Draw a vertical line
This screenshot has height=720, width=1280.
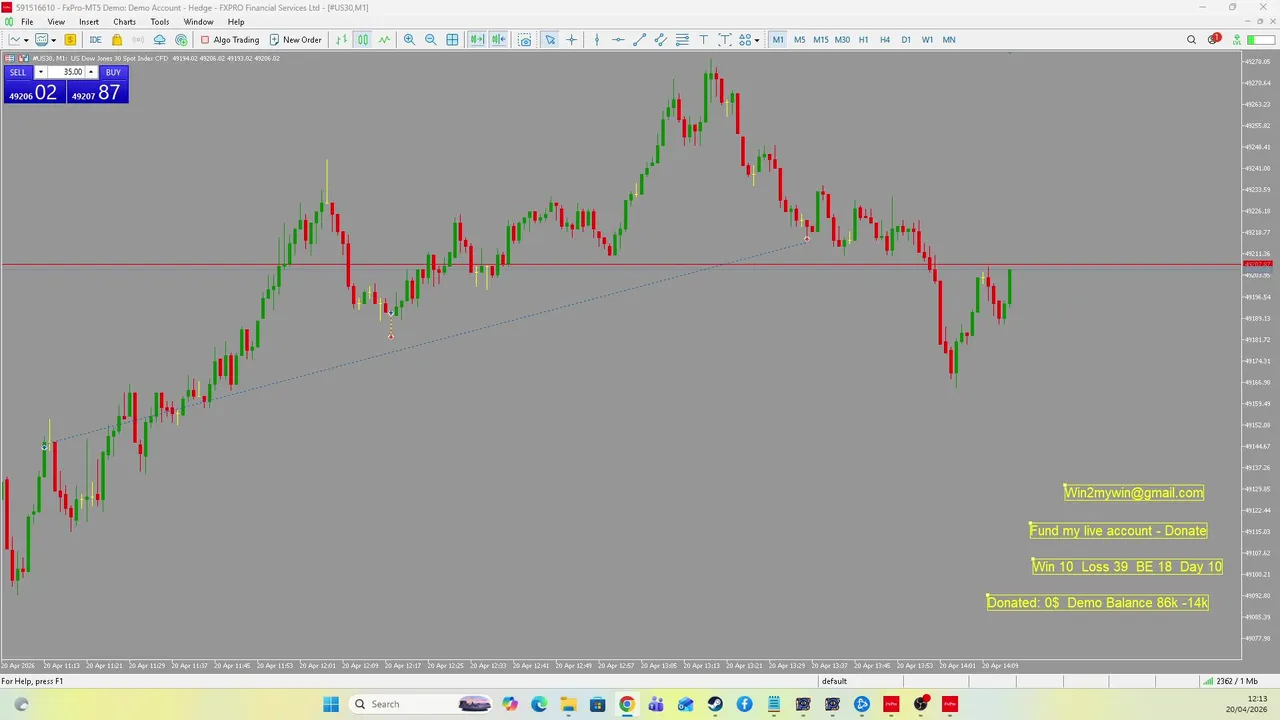click(x=597, y=40)
